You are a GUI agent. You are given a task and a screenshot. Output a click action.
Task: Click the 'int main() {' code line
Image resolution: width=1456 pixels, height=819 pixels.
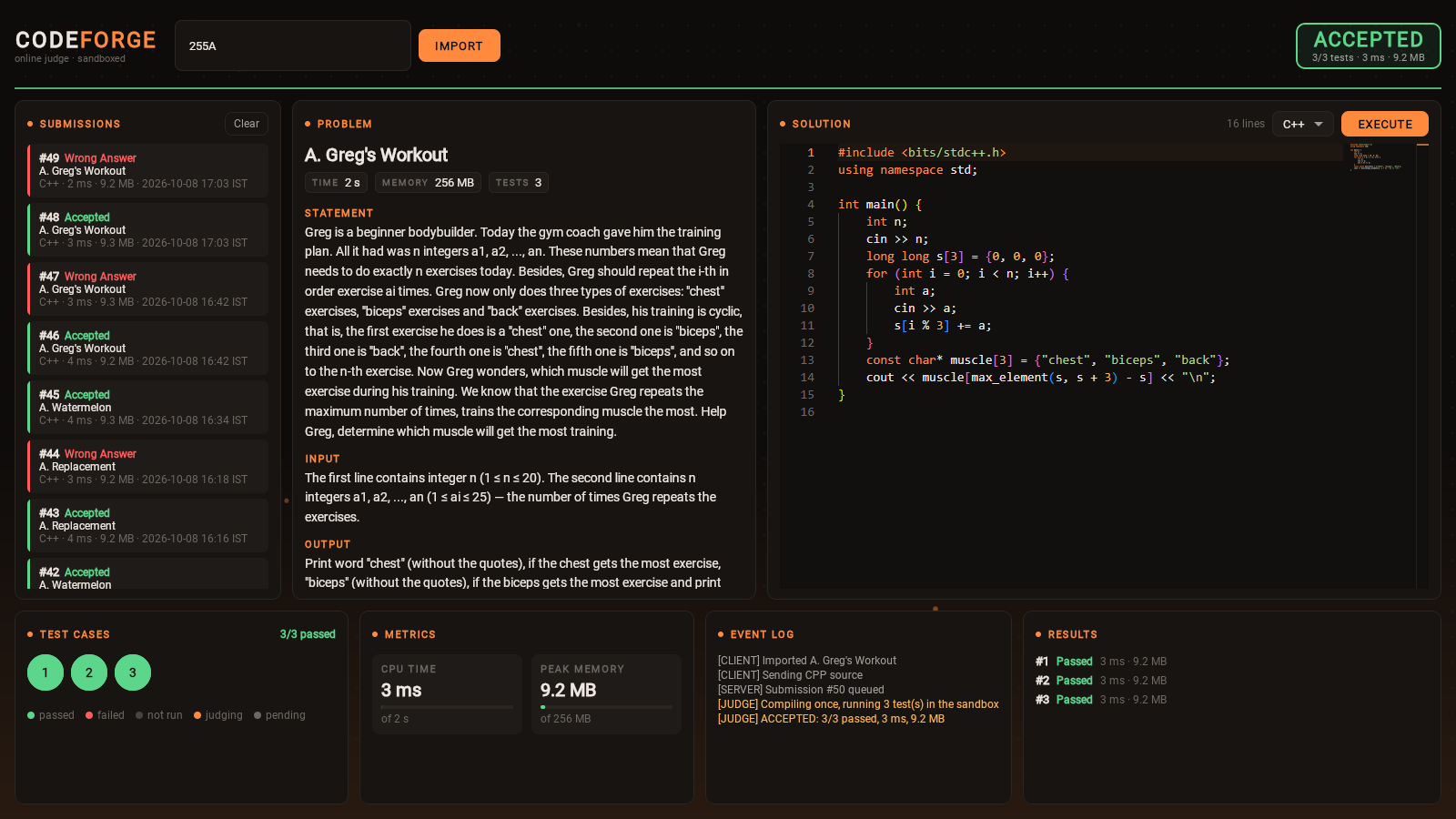click(x=880, y=205)
